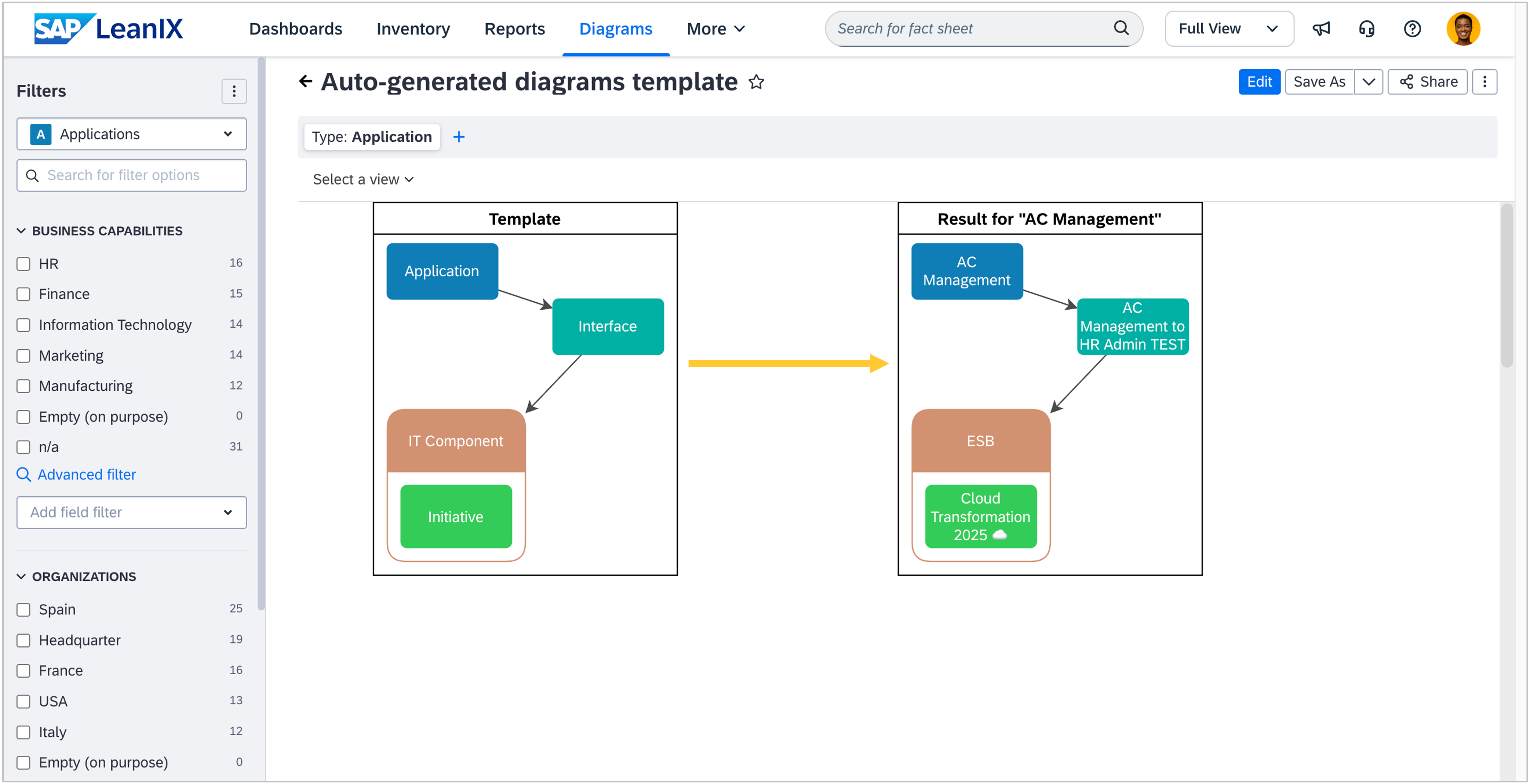Viewport: 1530px width, 784px height.
Task: Open Filters panel three-dot menu
Action: [234, 91]
